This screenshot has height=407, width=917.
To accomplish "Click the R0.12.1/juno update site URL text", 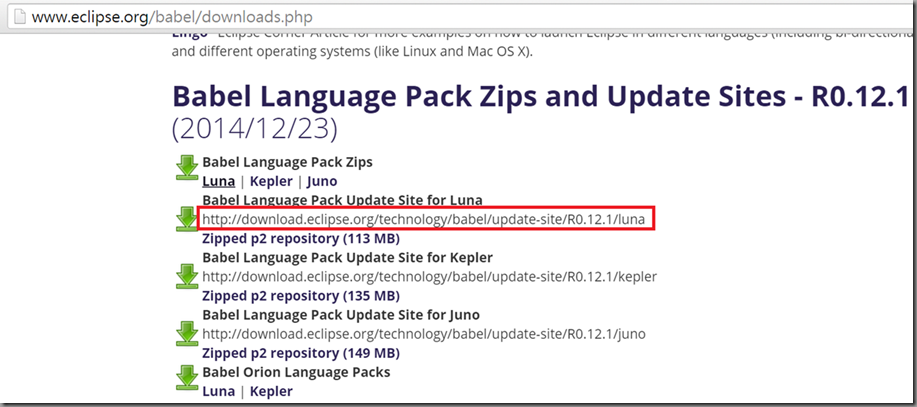I will (426, 334).
